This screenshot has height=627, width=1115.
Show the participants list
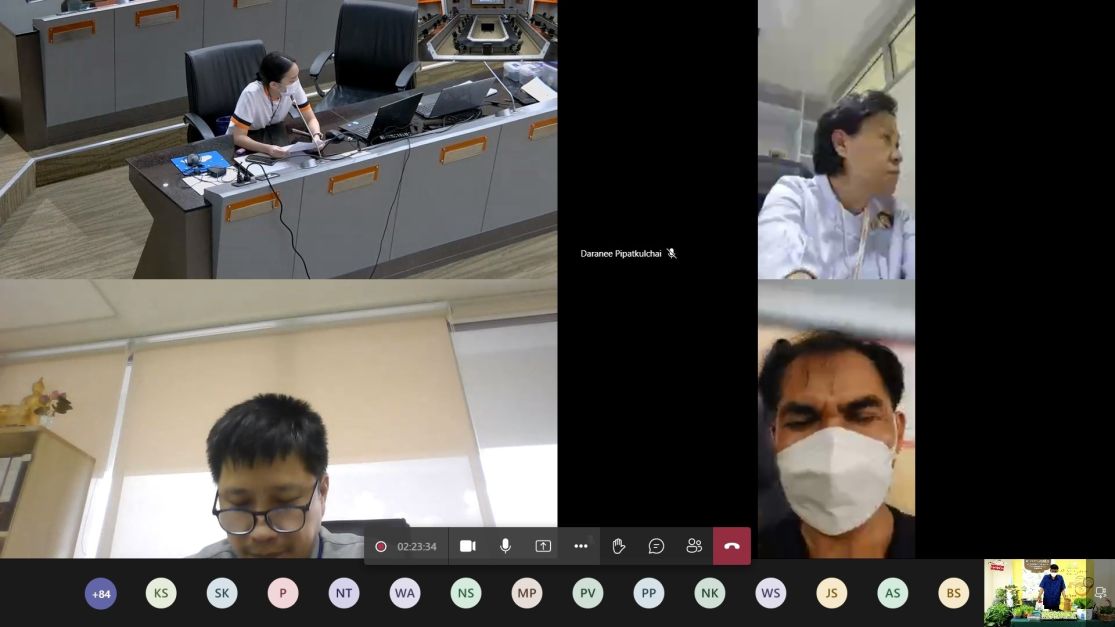pos(694,546)
